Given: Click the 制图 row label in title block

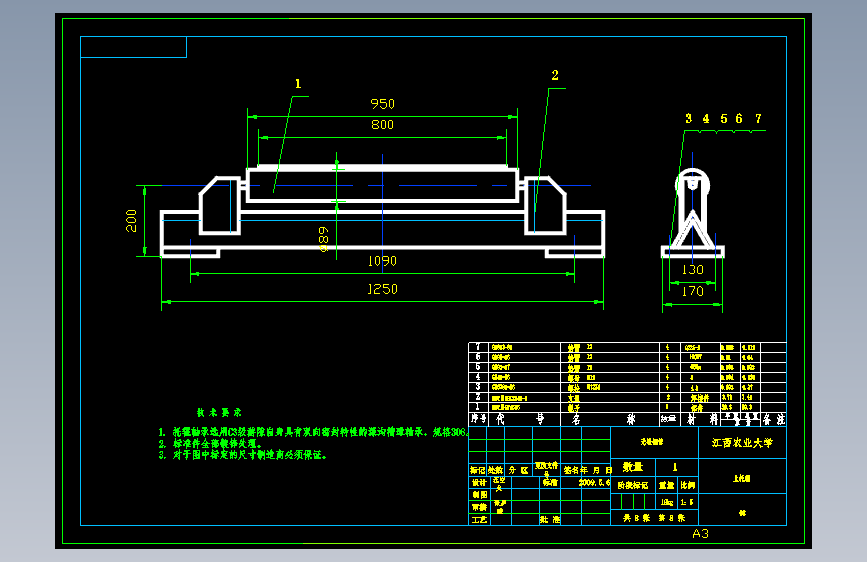Looking at the screenshot, I should (x=479, y=495).
